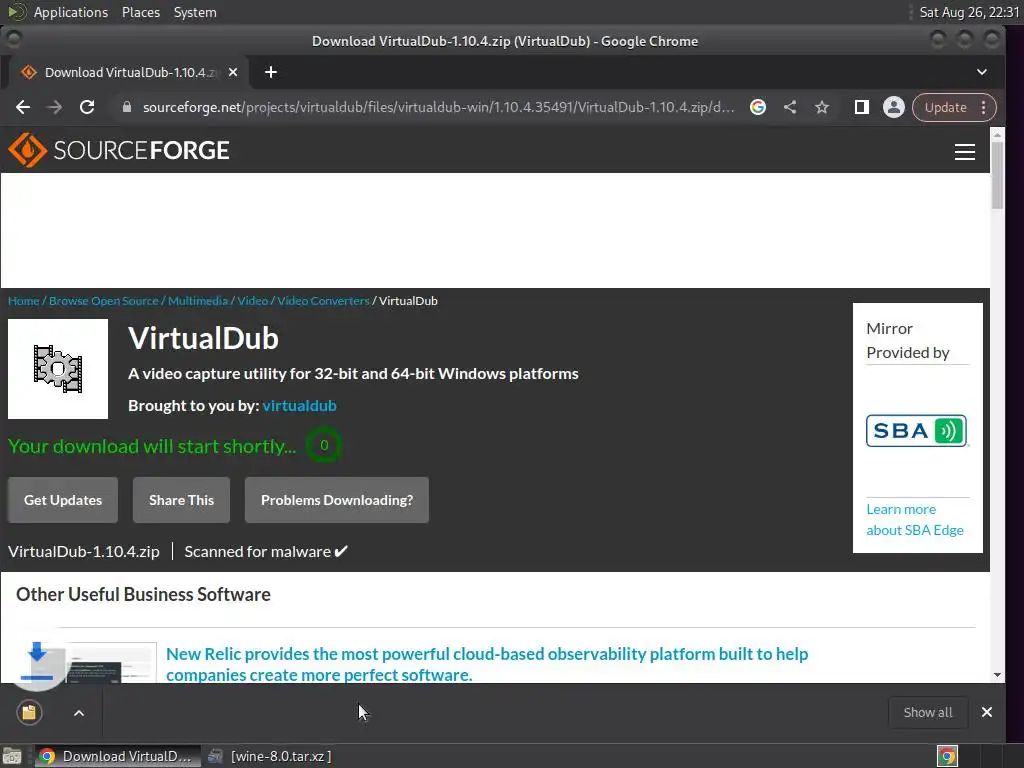Image resolution: width=1024 pixels, height=768 pixels.
Task: Click Learn more about SBA Edge link
Action: coord(915,520)
